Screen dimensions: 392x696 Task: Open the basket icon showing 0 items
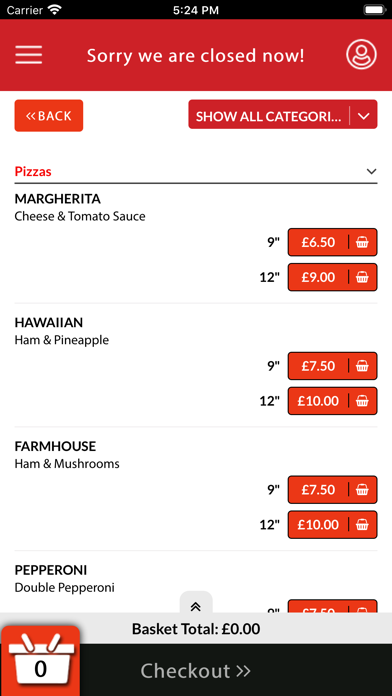tap(40, 661)
